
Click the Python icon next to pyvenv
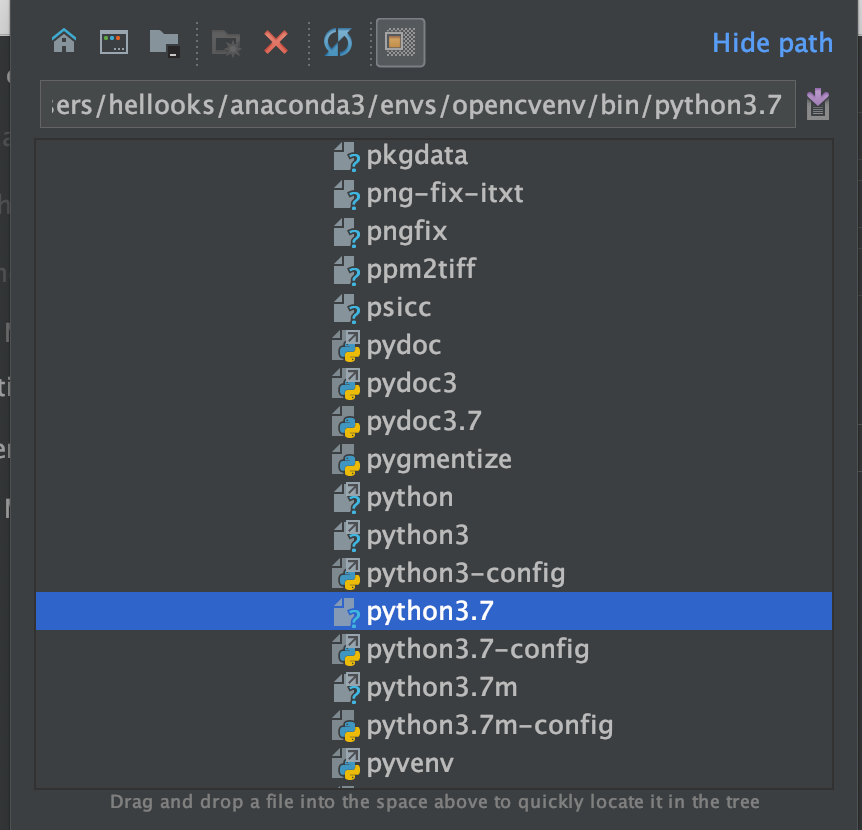[x=346, y=763]
